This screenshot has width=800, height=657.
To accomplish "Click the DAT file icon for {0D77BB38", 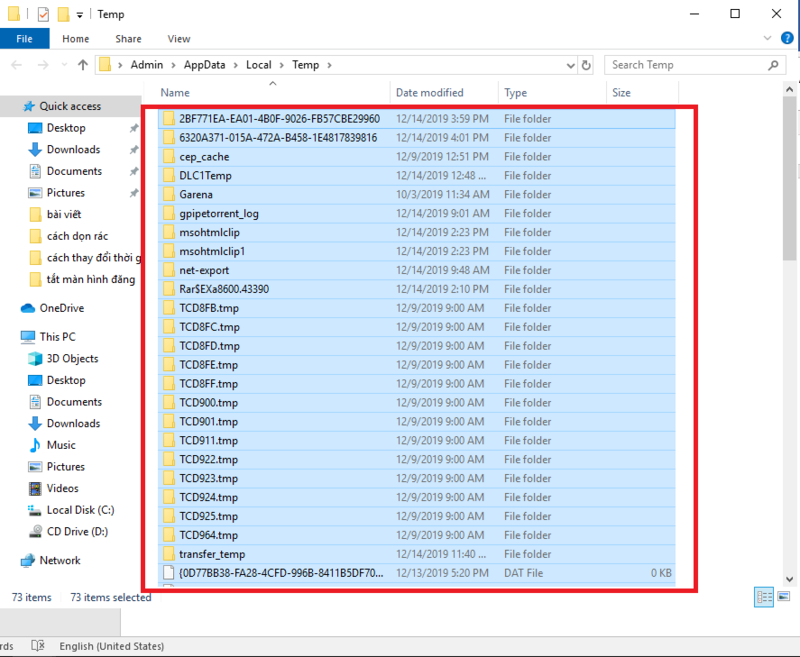I will pyautogui.click(x=168, y=573).
